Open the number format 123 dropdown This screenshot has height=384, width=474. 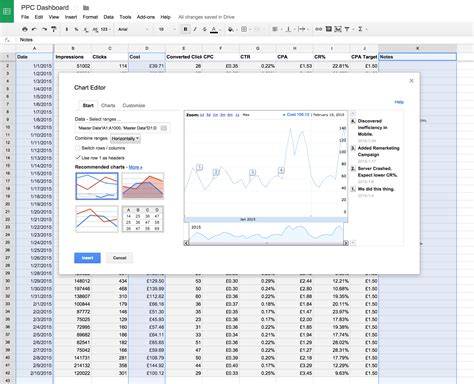click(x=106, y=29)
